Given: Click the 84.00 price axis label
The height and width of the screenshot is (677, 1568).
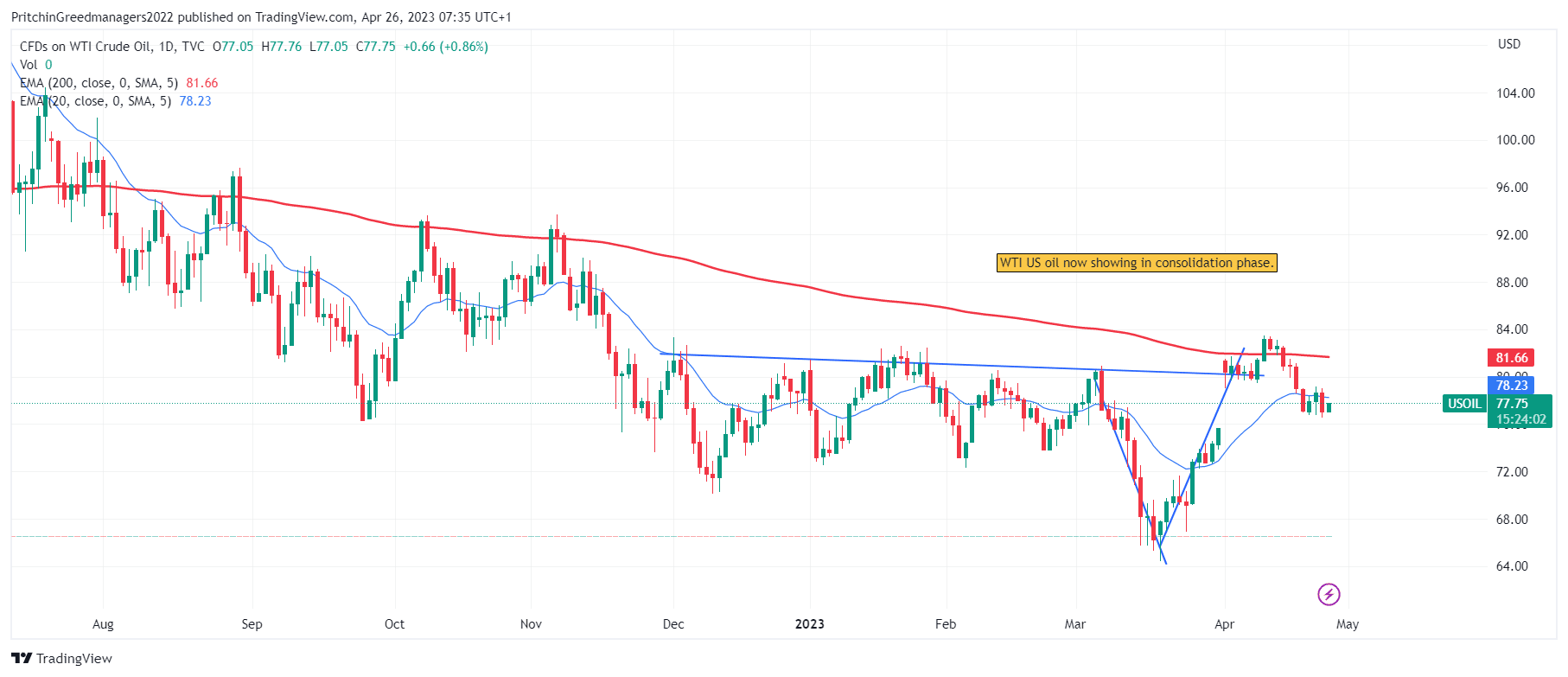Looking at the screenshot, I should point(1512,329).
